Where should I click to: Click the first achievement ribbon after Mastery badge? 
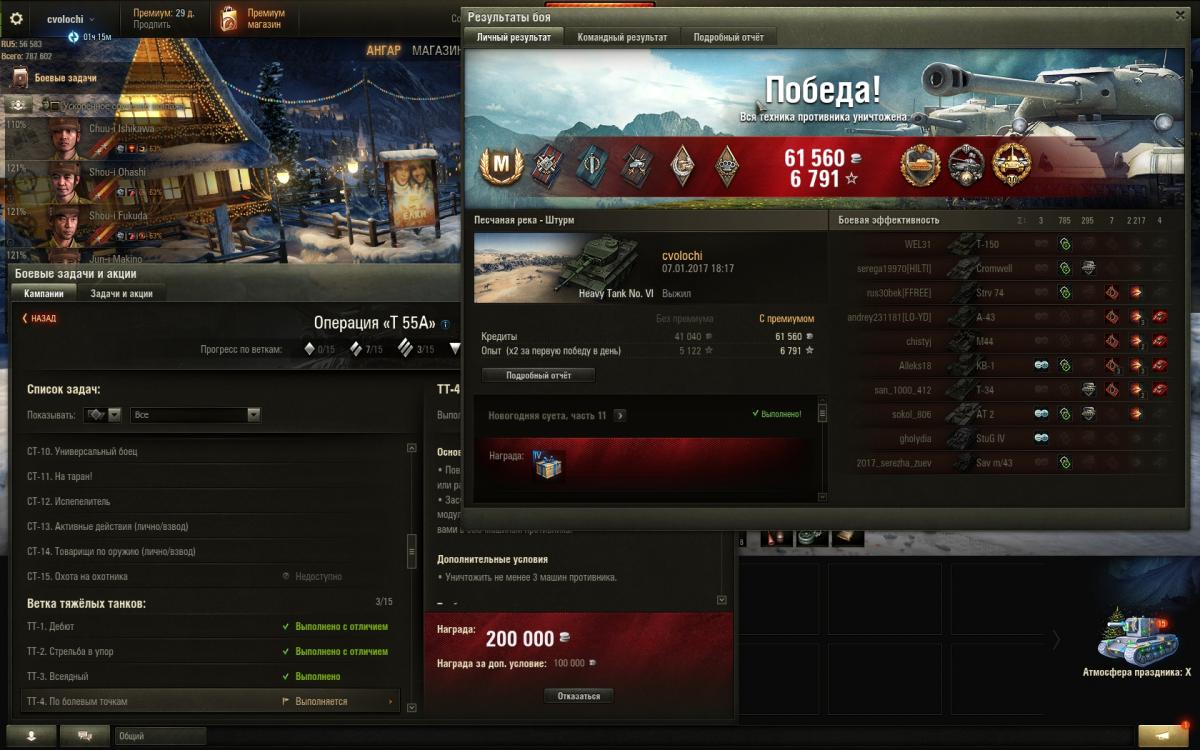(x=549, y=166)
